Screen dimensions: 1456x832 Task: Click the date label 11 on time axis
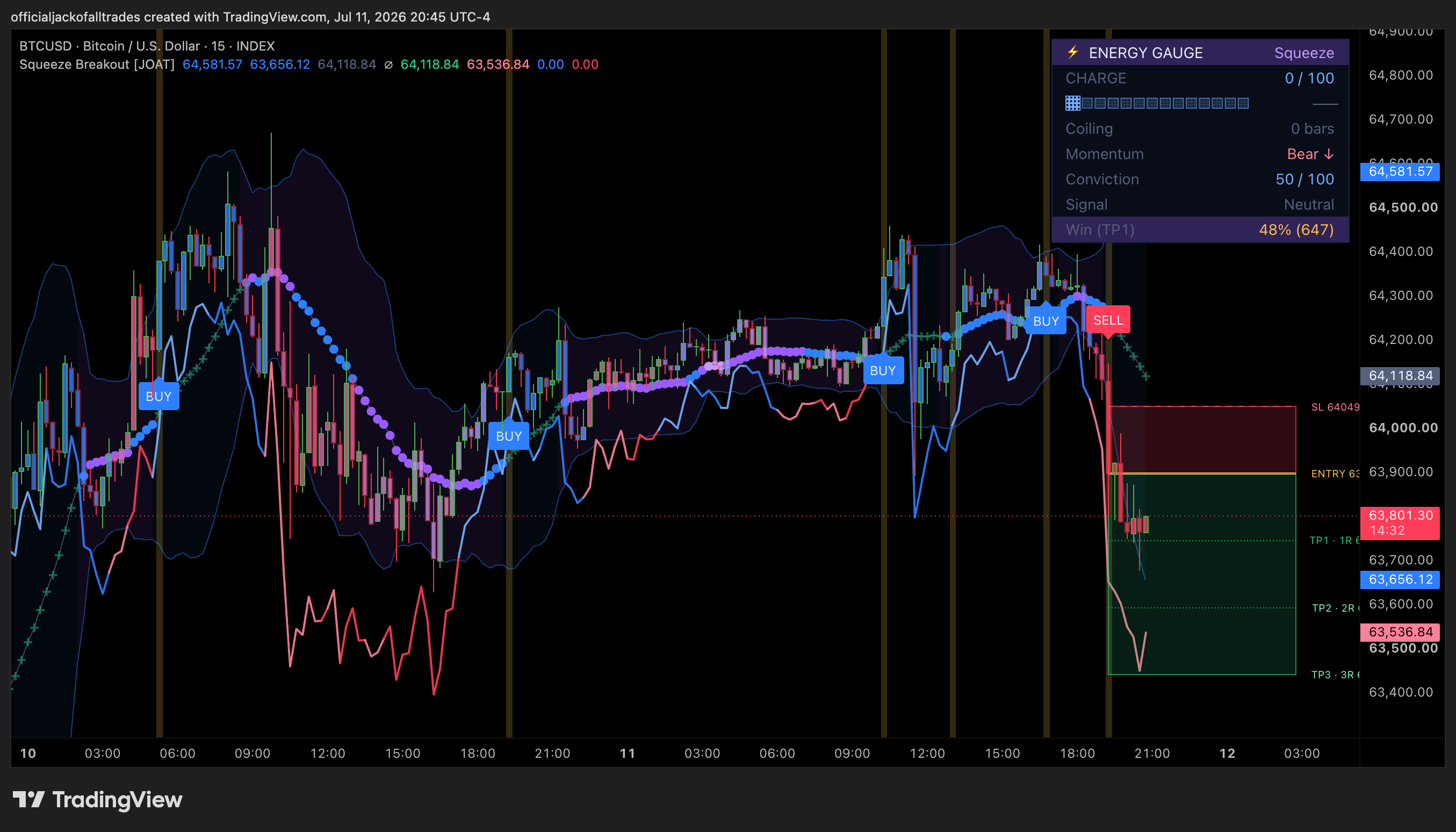pos(627,753)
